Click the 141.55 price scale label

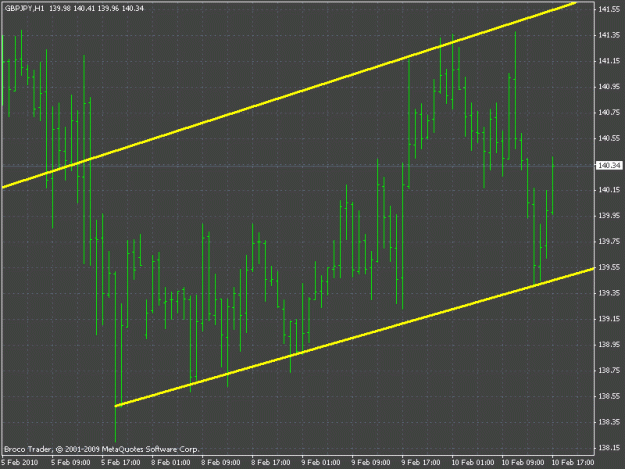609,9
